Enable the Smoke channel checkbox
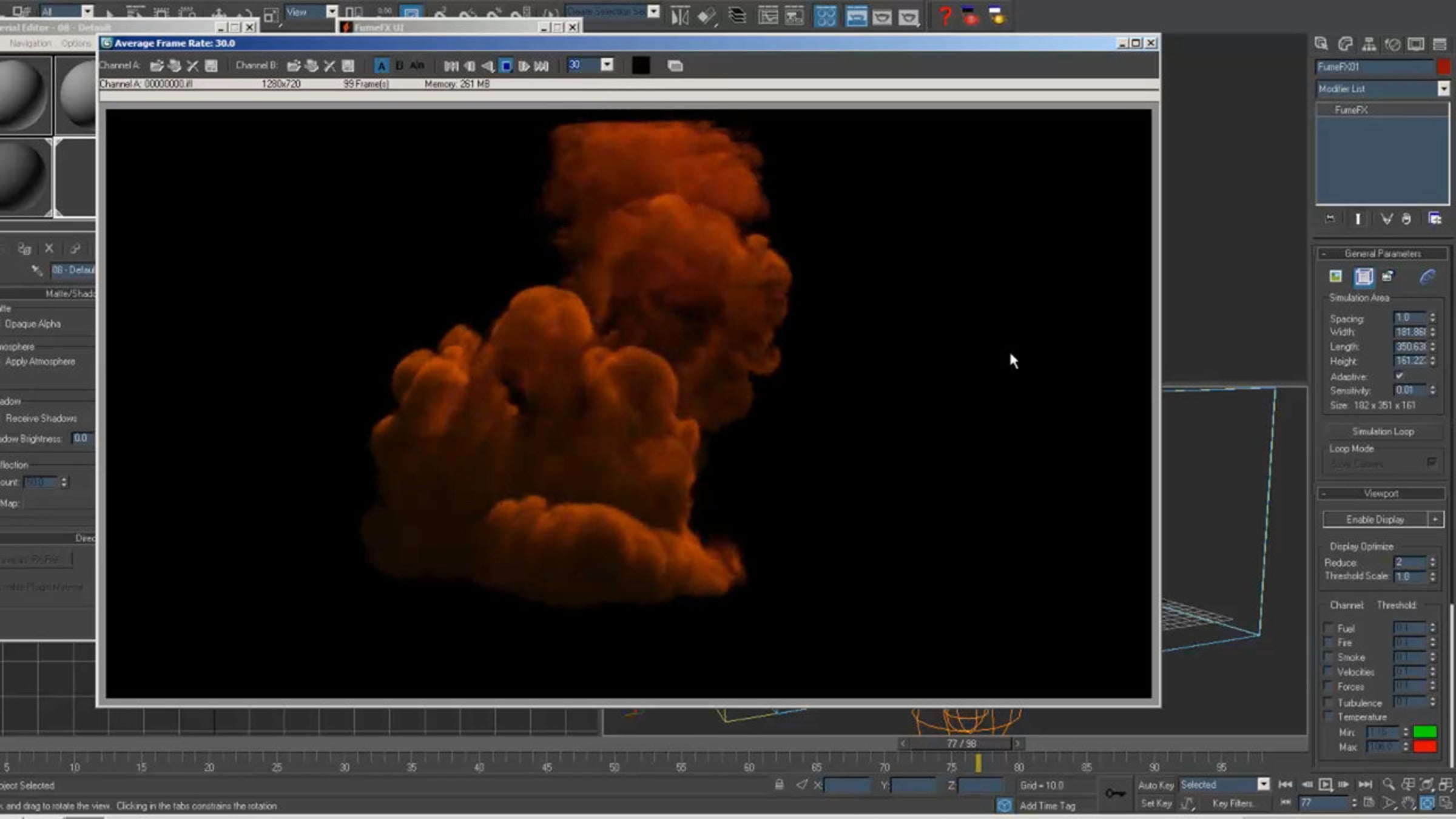Screen dimensions: 1456x819 click(x=1329, y=657)
